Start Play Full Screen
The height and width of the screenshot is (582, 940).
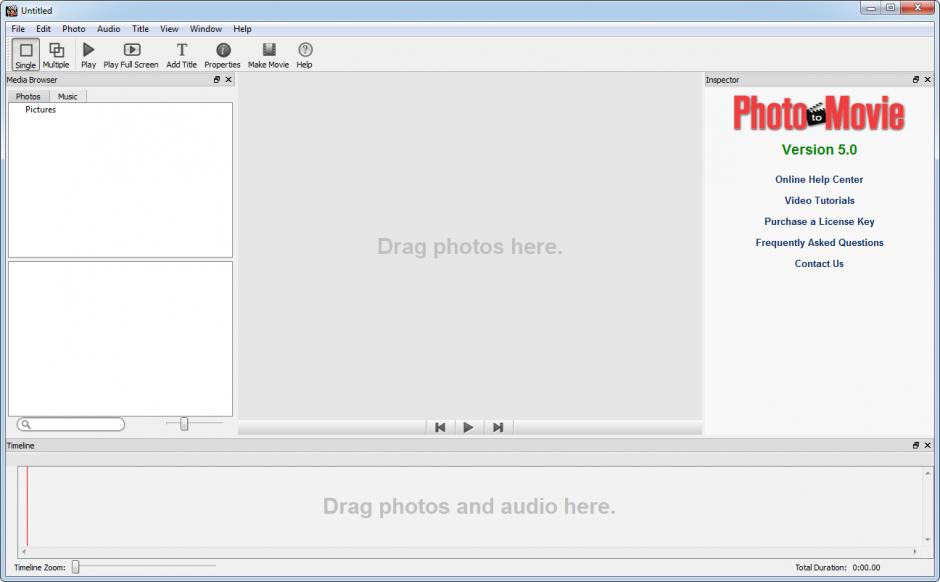click(131, 55)
